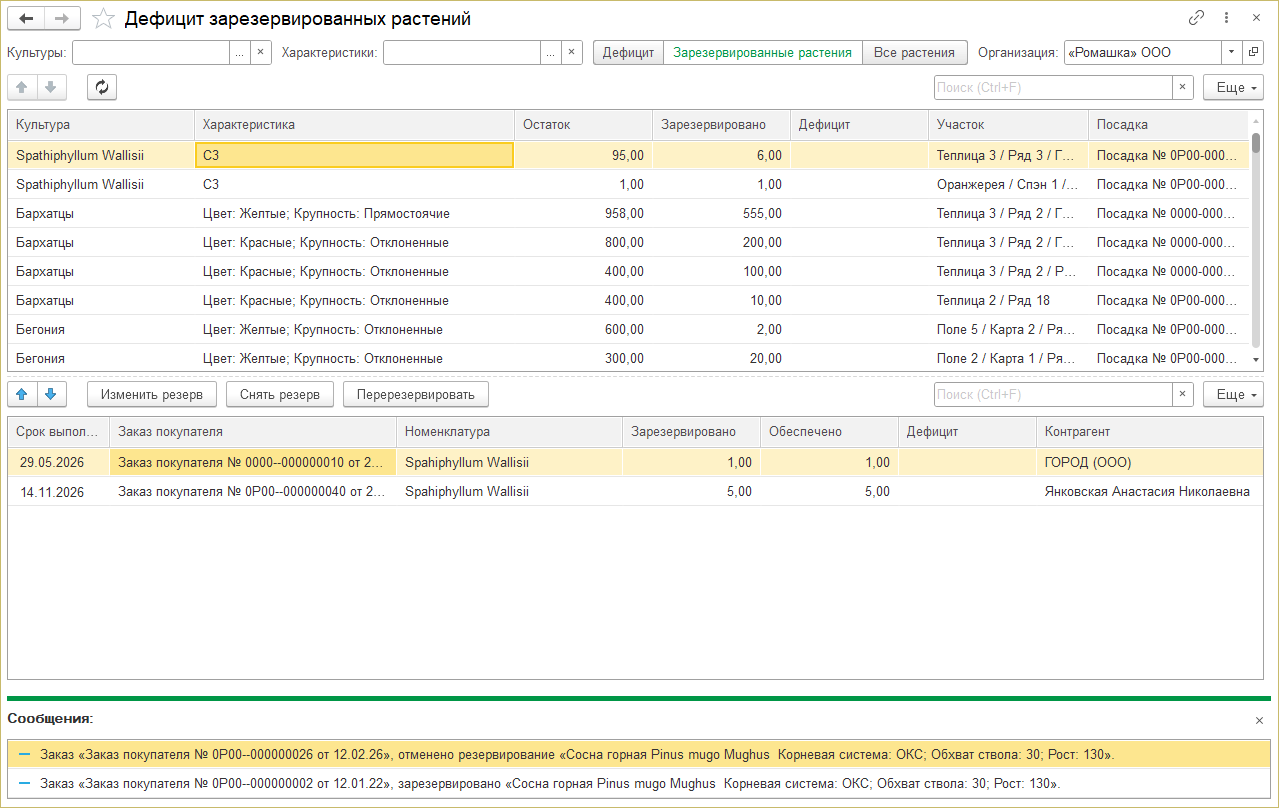
Task: Copy link to this form
Action: pos(1196,18)
